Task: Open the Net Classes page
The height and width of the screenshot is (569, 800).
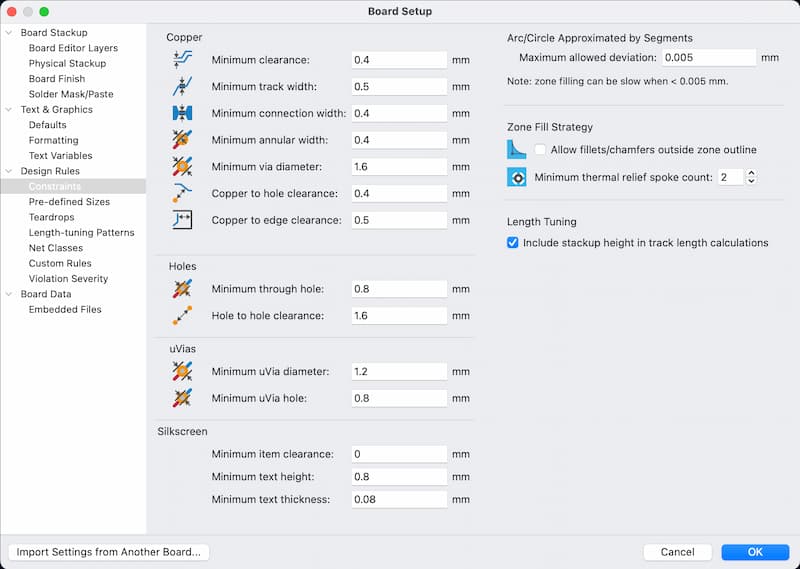Action: click(x=56, y=248)
